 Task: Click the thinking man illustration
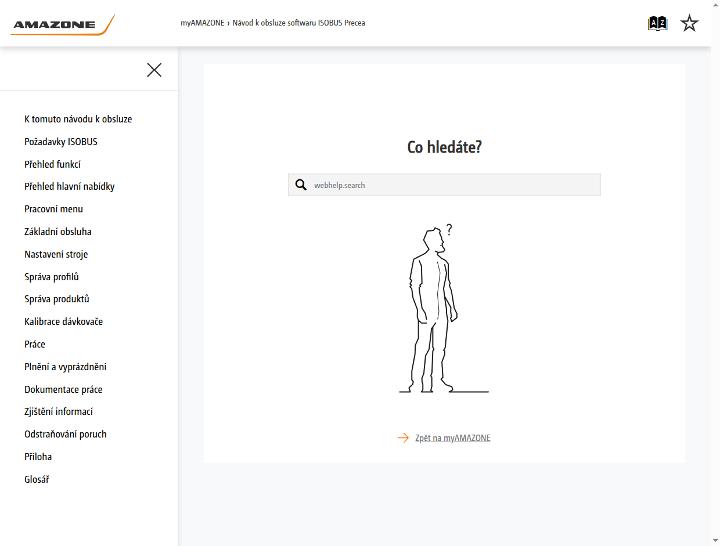click(x=444, y=309)
